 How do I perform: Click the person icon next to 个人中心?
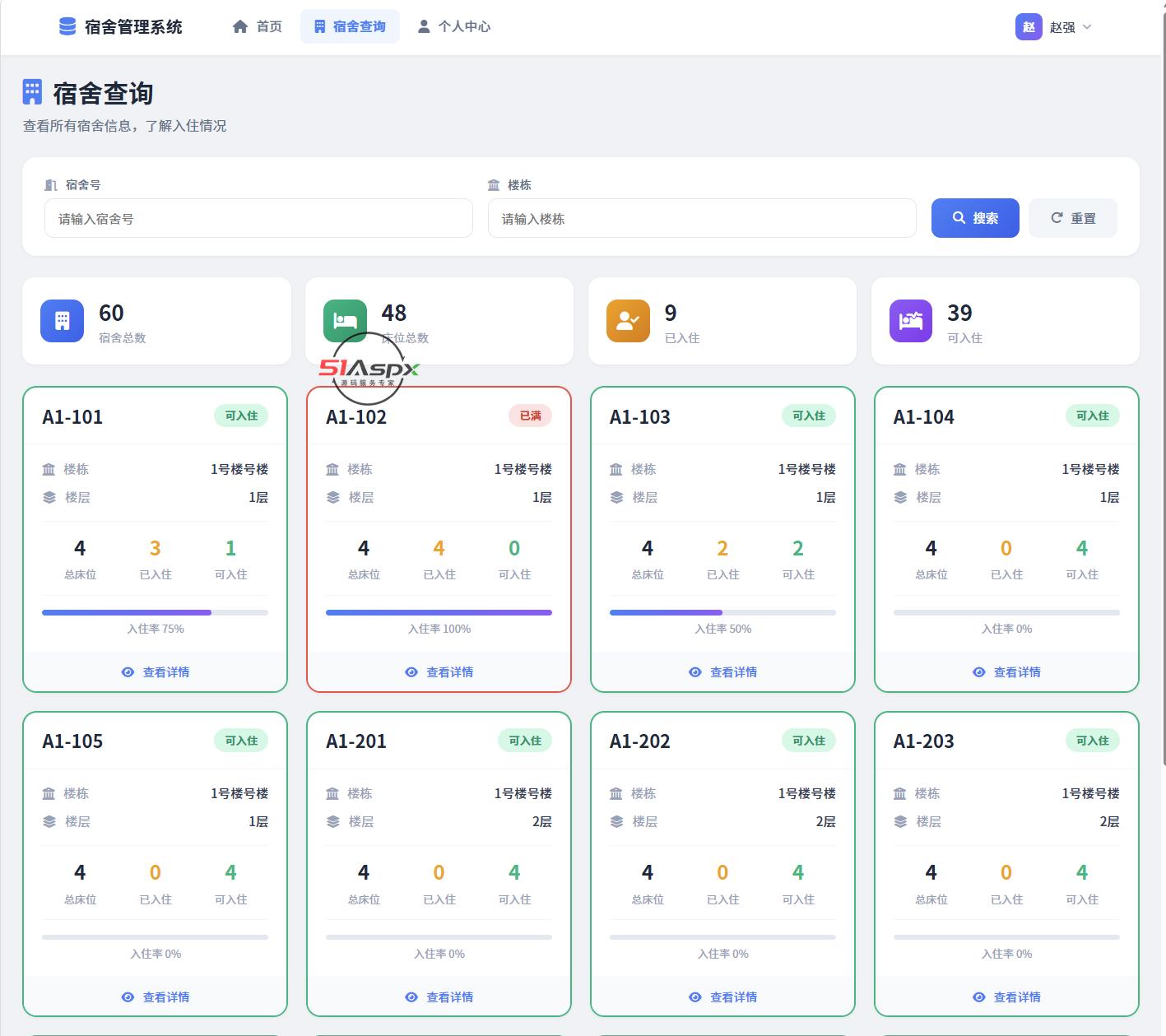(x=424, y=26)
